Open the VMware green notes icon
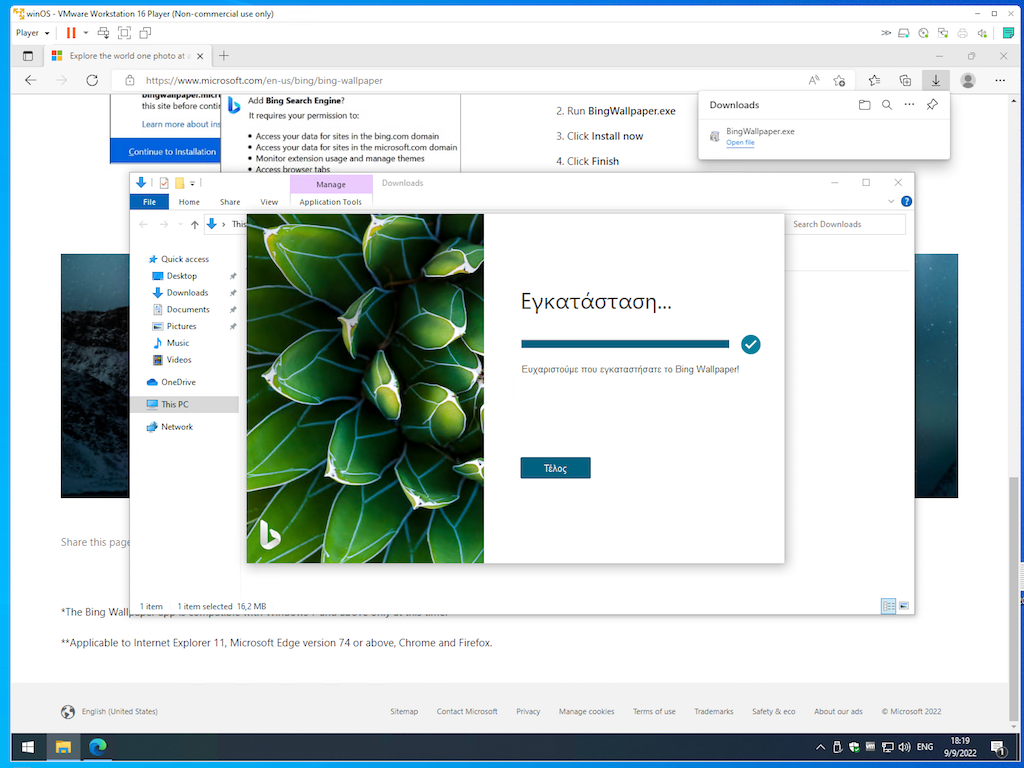This screenshot has height=768, width=1024. tap(1008, 33)
